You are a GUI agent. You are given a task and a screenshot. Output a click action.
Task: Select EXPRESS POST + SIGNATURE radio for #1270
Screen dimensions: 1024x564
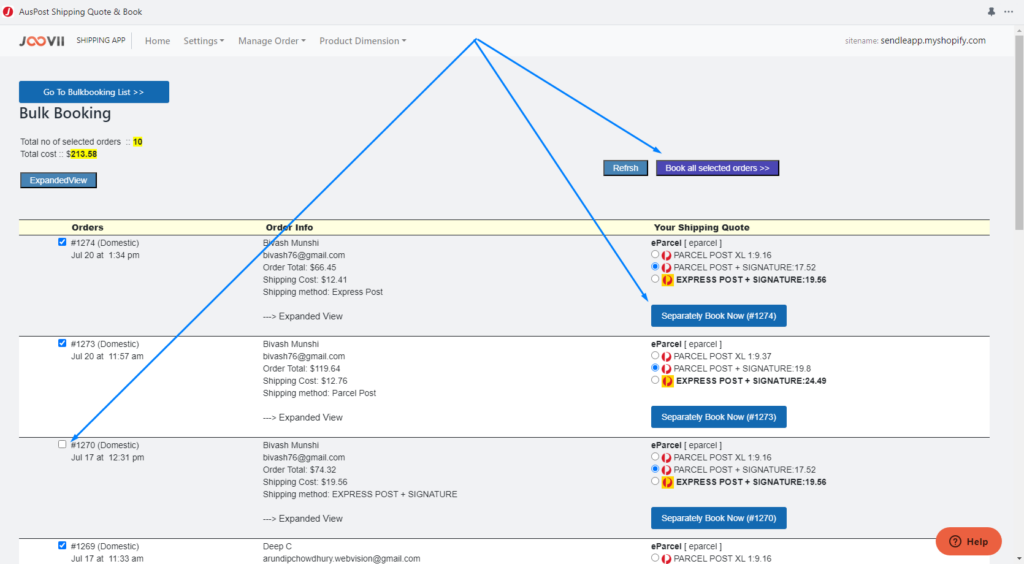[655, 482]
